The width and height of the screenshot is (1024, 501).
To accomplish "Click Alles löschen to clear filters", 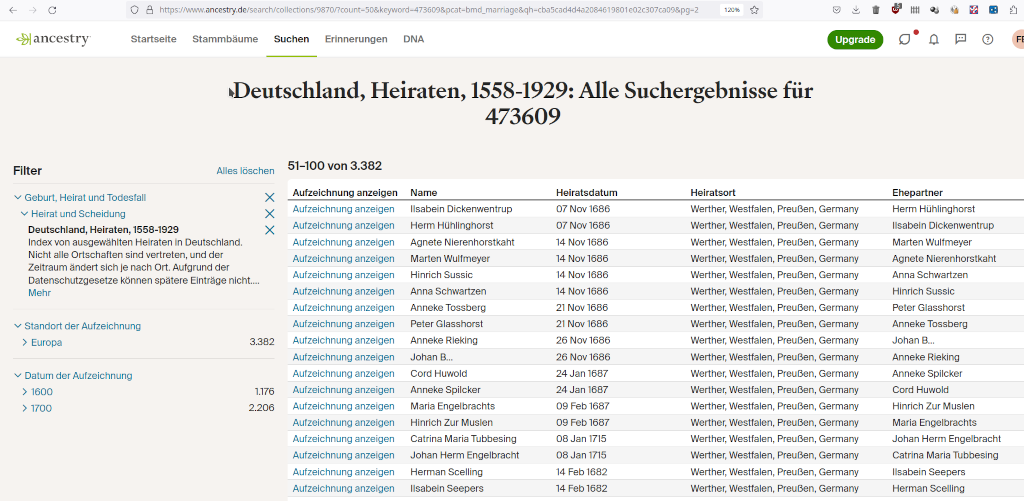I will tap(246, 170).
